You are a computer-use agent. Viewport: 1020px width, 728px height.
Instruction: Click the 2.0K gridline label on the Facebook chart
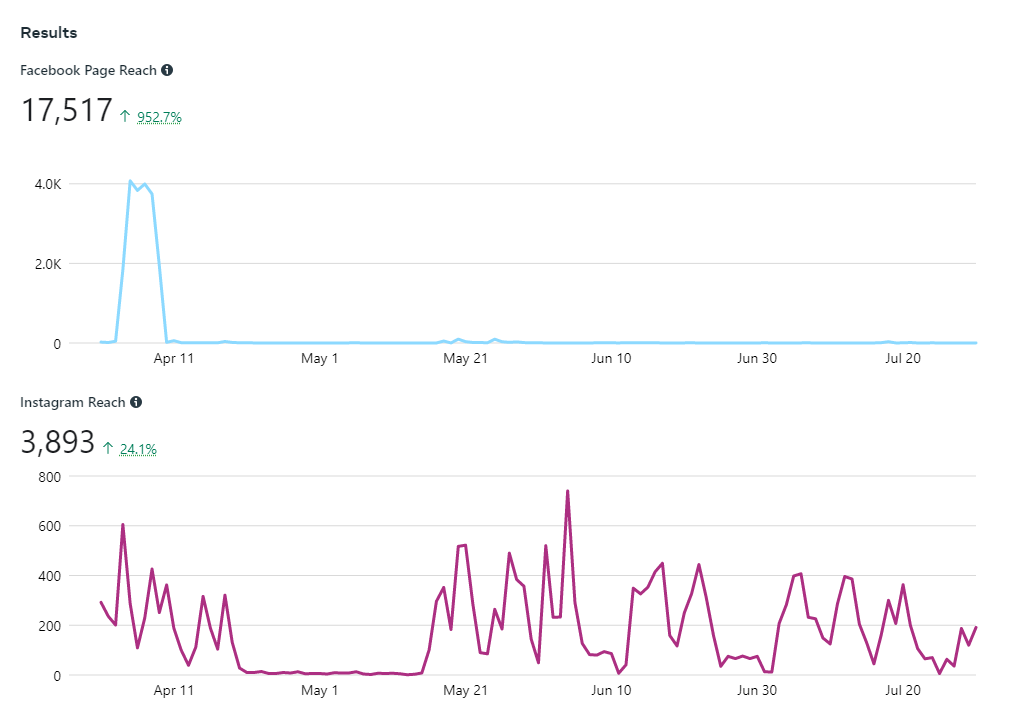coord(46,264)
